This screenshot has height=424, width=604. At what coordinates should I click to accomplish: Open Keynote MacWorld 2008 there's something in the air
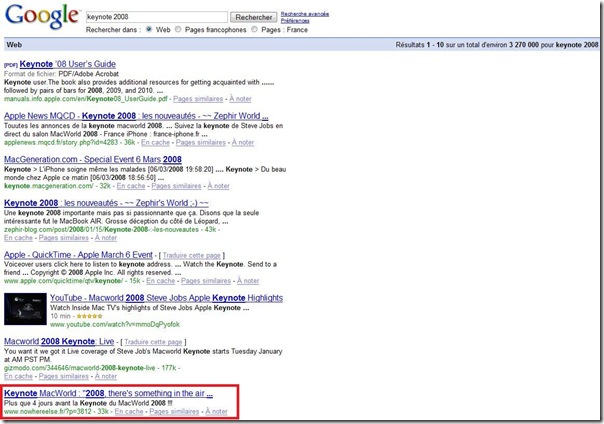tap(108, 394)
